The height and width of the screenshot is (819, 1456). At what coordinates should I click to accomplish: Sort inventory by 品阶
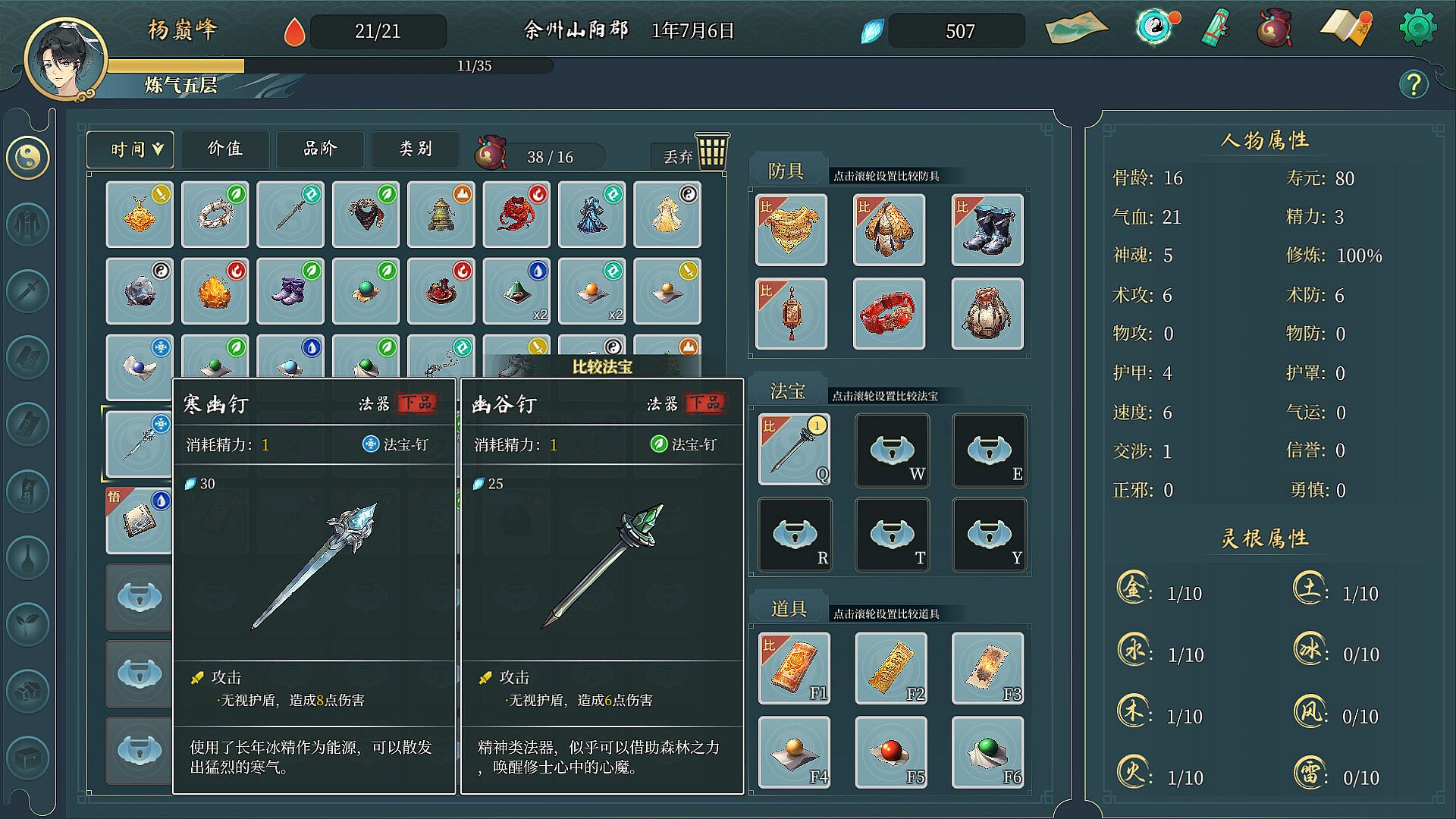(x=320, y=149)
